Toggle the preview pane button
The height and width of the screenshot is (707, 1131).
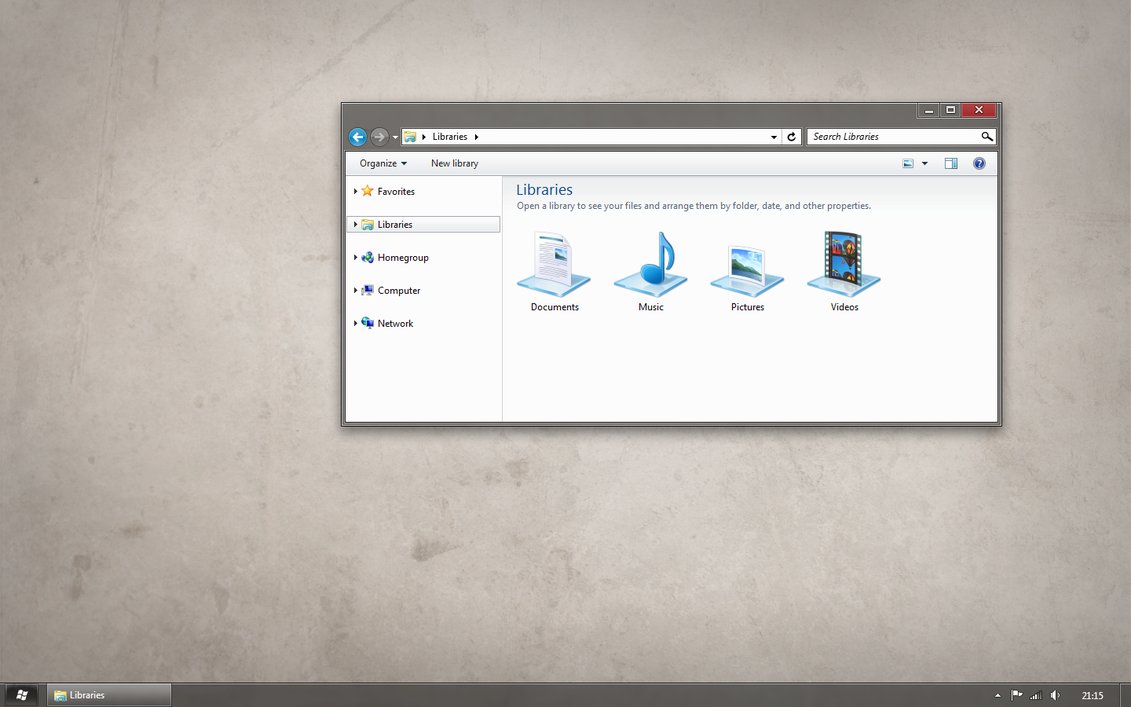(951, 163)
